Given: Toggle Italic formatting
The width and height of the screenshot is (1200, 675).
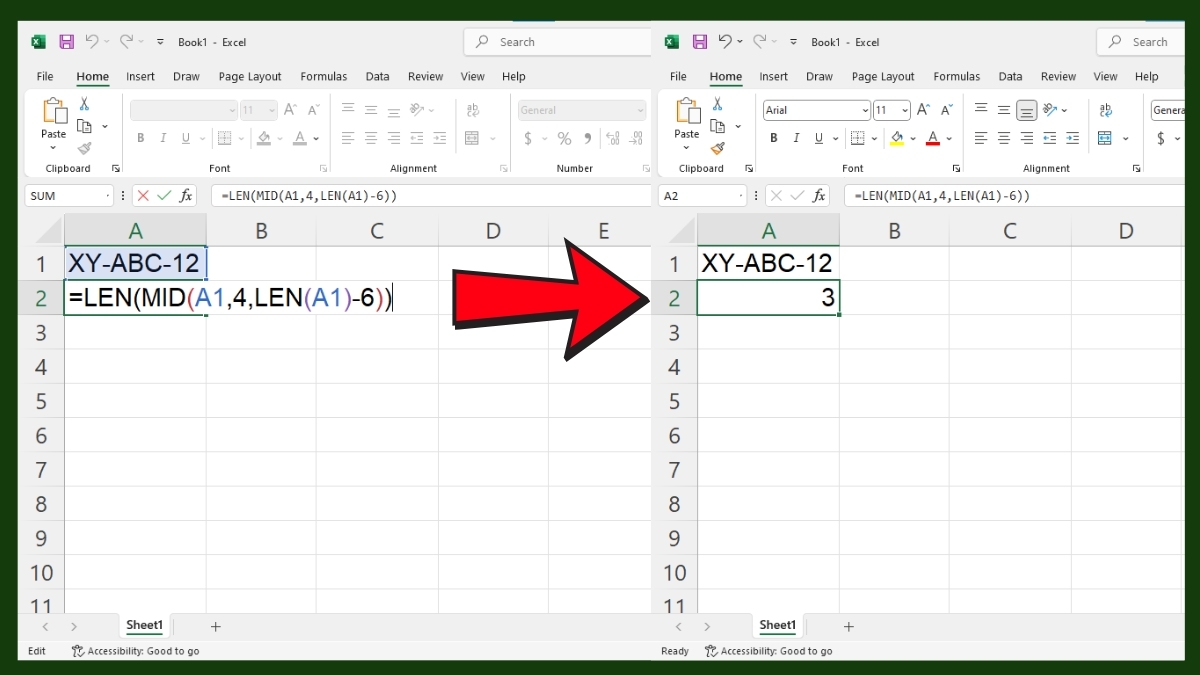Looking at the screenshot, I should (796, 137).
